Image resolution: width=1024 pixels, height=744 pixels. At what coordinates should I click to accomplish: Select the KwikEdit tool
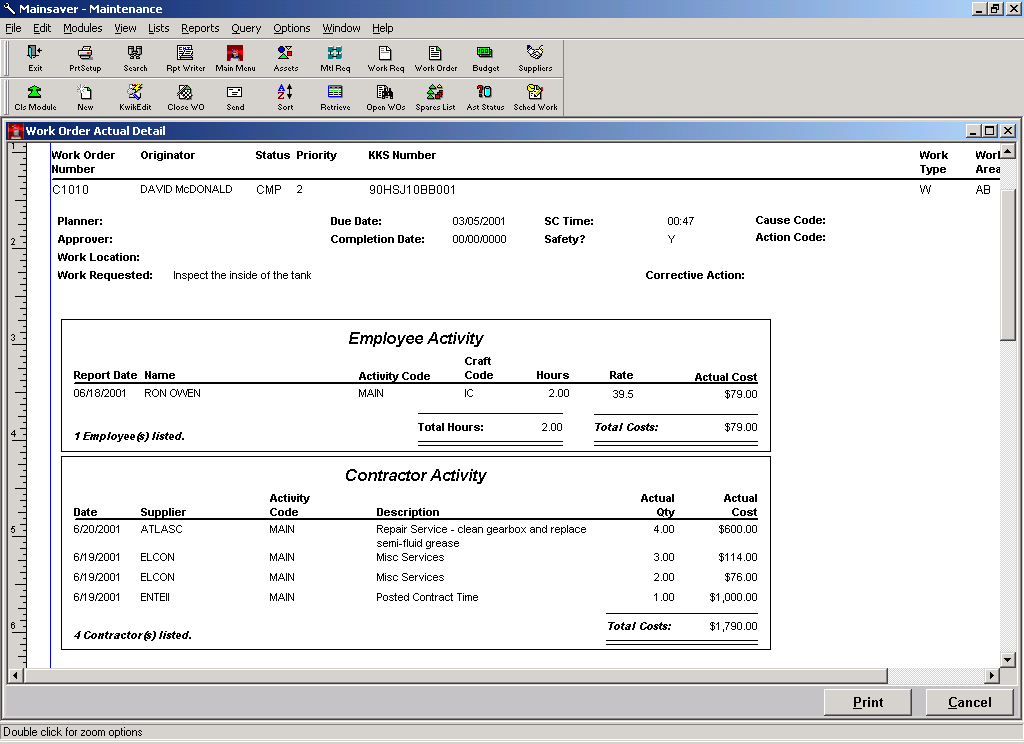pyautogui.click(x=135, y=96)
